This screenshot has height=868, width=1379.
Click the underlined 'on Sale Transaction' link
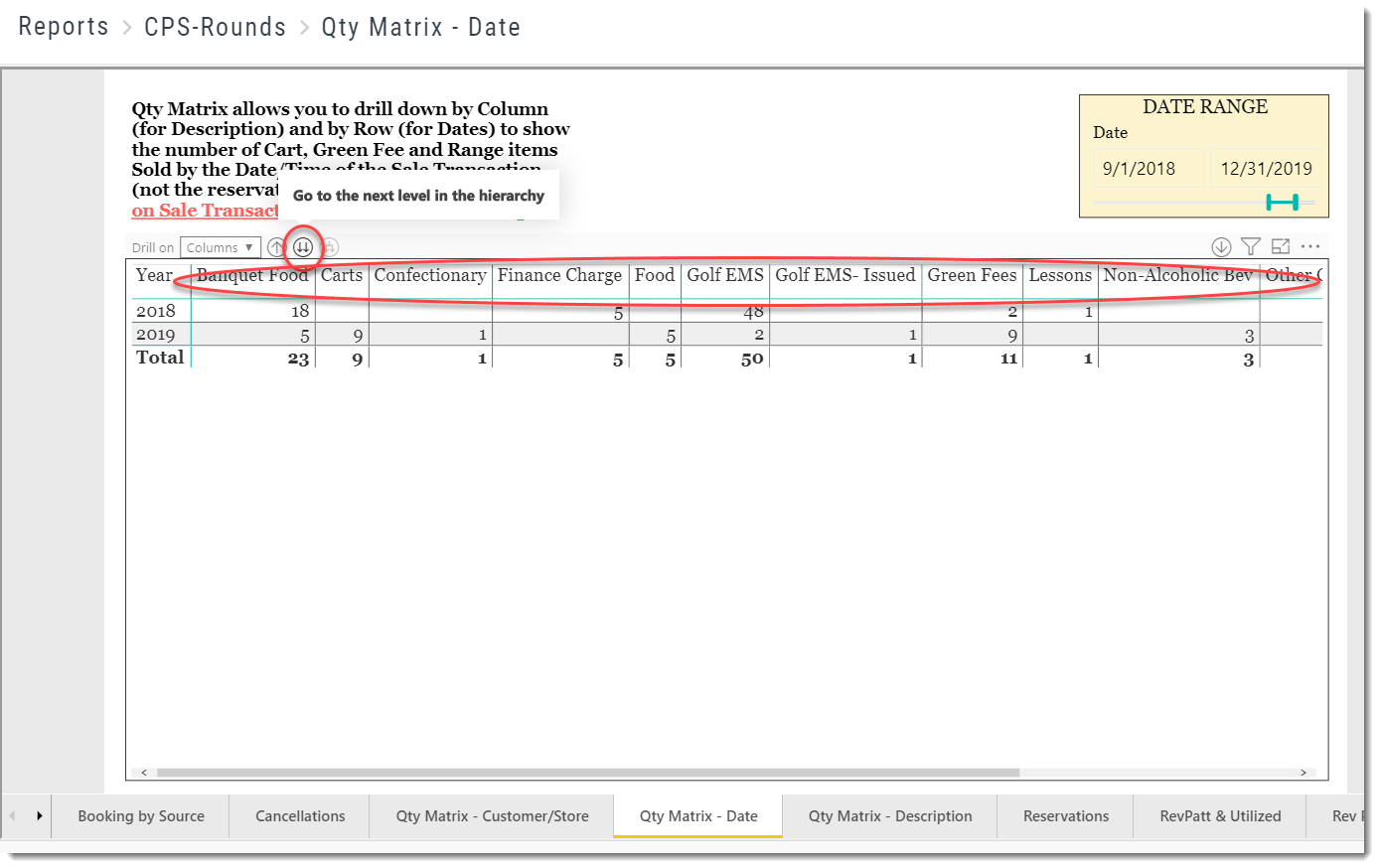pyautogui.click(x=205, y=211)
